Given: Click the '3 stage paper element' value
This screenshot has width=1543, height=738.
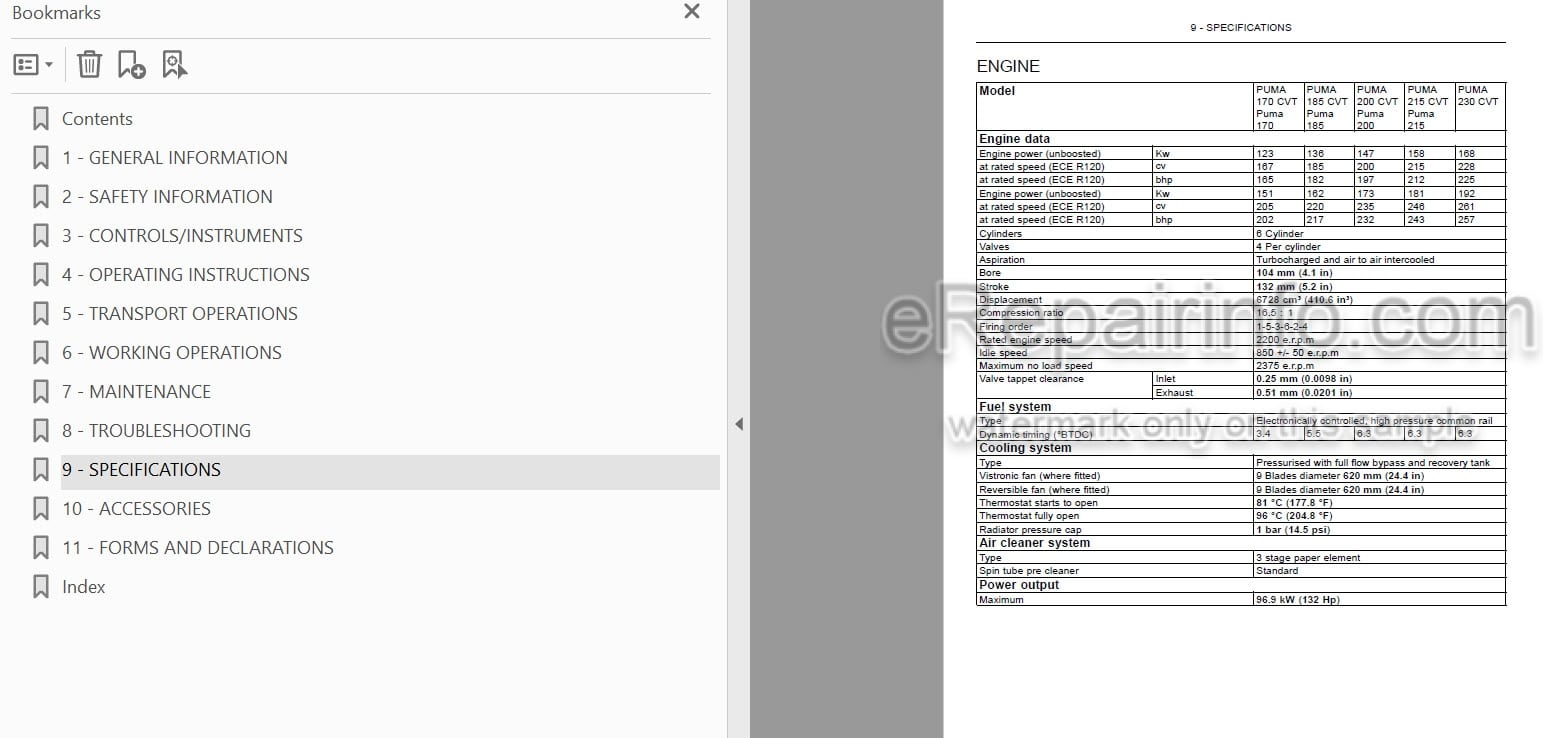Looking at the screenshot, I should click(x=1308, y=558).
